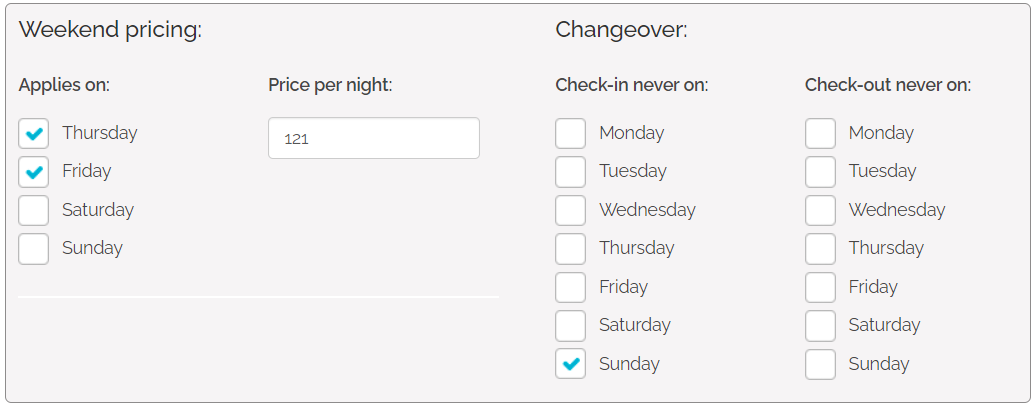
Task: Uncheck Thursday under weekend pricing
Action: [34, 133]
